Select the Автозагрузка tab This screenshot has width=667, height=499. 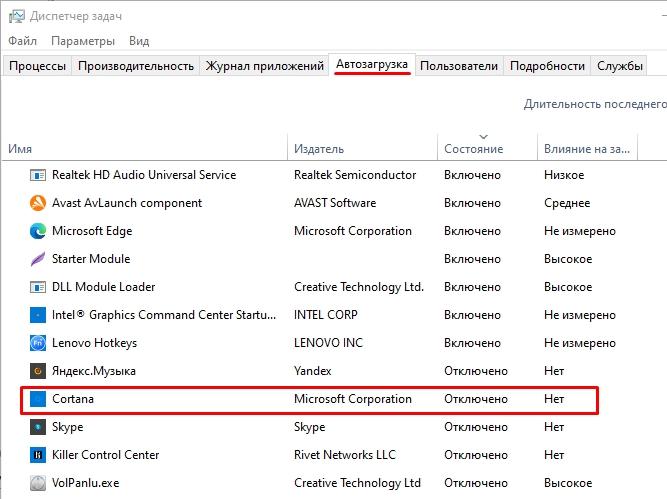(372, 64)
